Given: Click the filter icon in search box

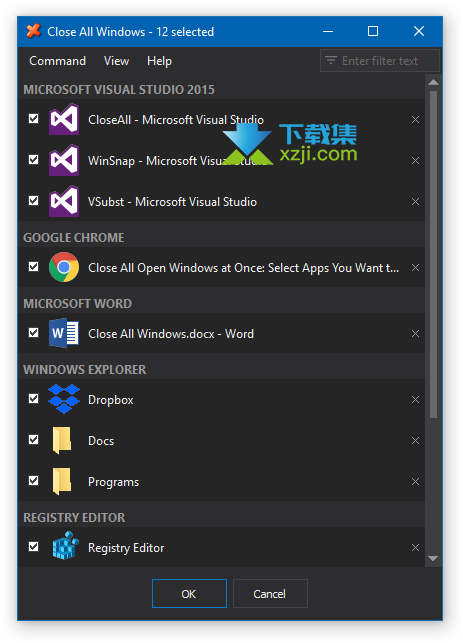Looking at the screenshot, I should pos(331,61).
